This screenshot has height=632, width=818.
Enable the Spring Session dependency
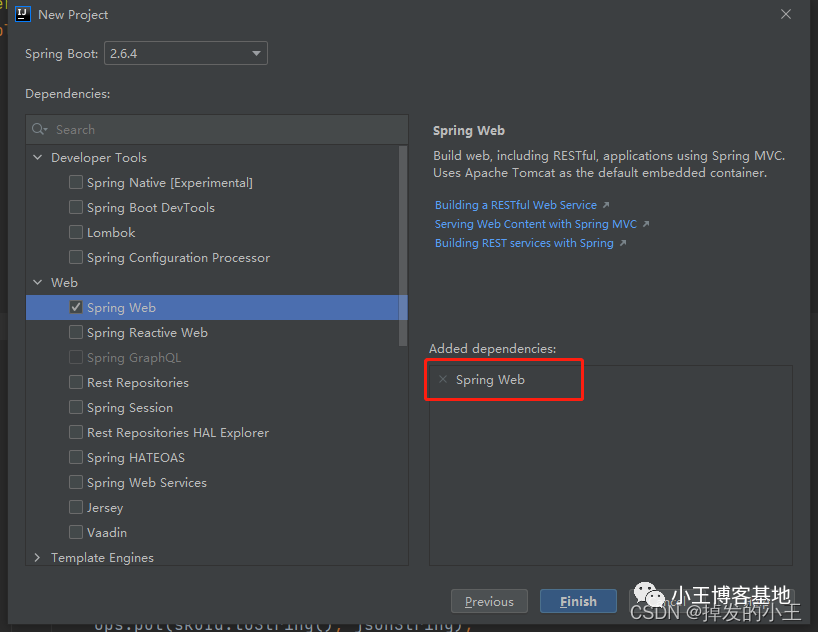76,408
